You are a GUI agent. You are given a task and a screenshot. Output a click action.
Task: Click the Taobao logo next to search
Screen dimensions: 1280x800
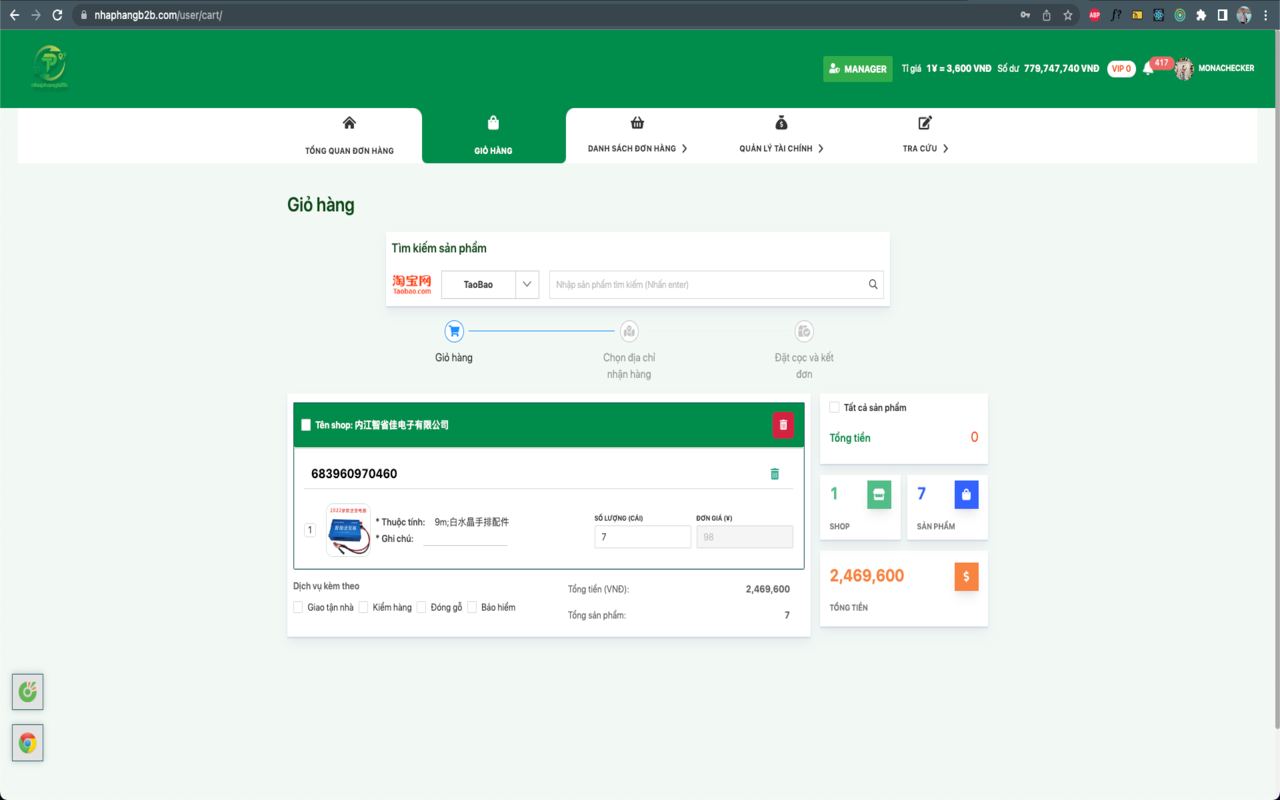pyautogui.click(x=412, y=281)
